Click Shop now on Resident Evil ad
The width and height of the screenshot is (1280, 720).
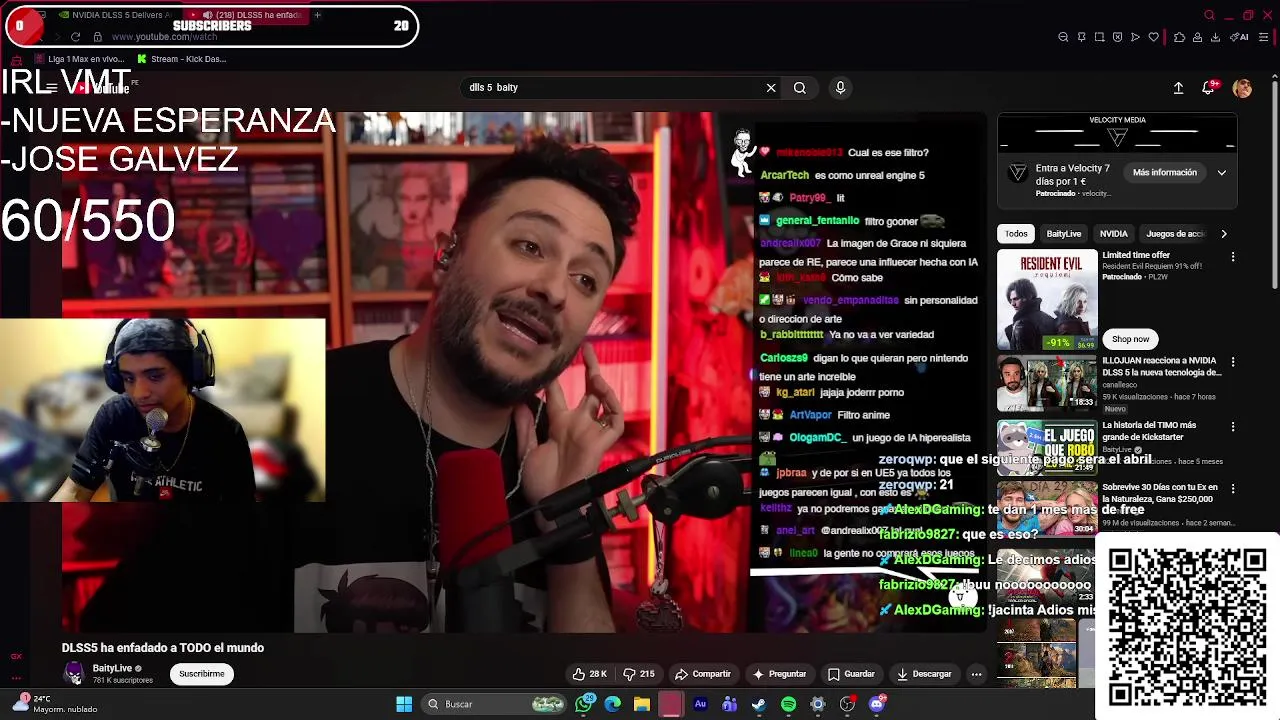1130,339
